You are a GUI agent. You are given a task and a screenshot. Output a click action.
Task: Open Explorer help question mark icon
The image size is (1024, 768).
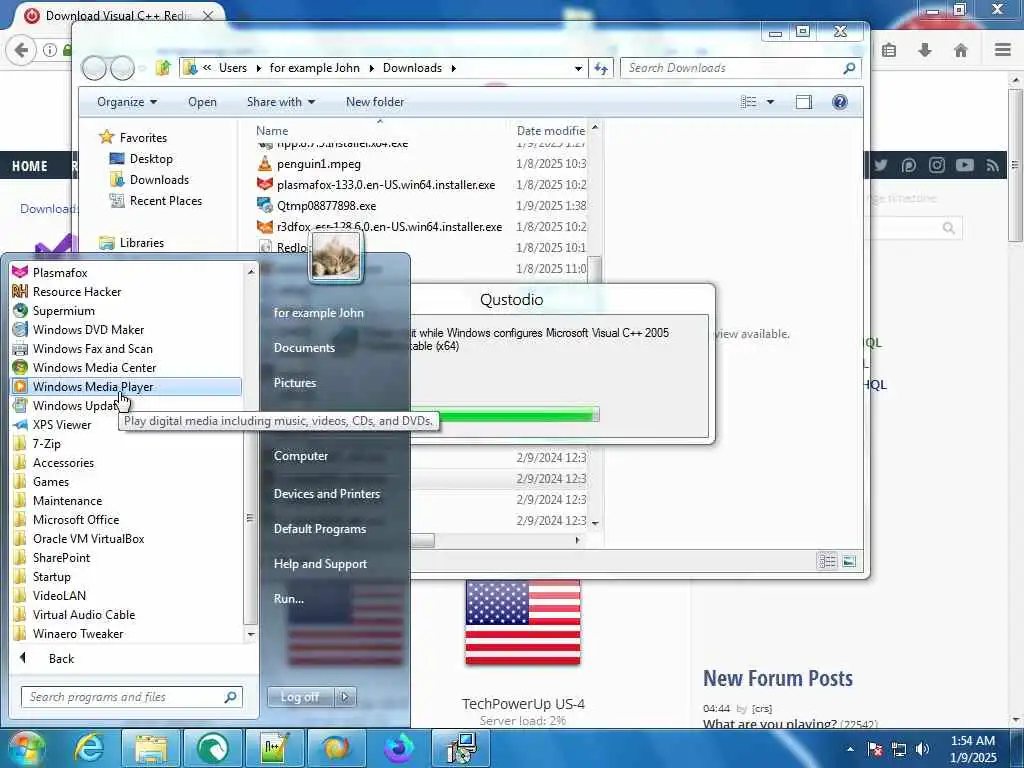[840, 102]
